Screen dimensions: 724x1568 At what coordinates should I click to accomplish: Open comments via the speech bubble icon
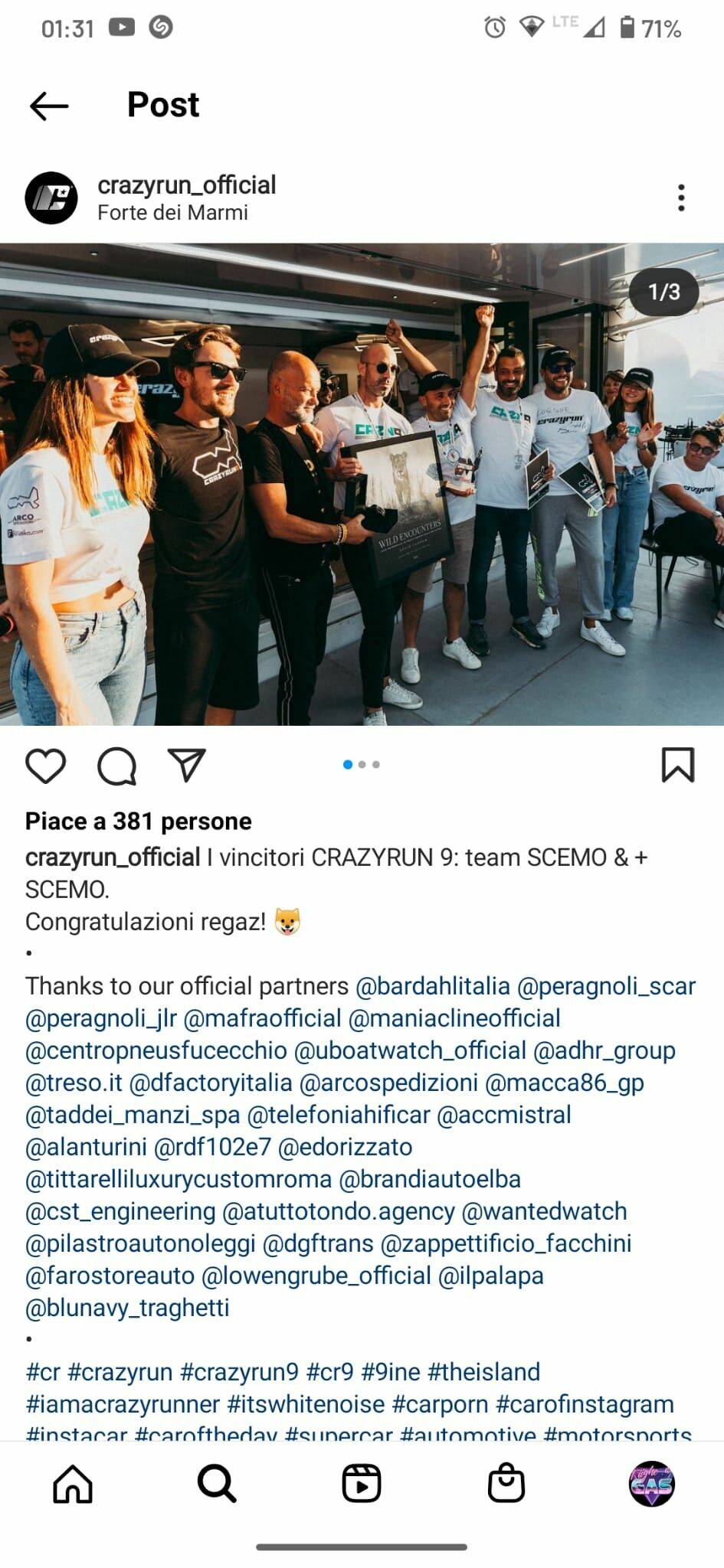(116, 766)
